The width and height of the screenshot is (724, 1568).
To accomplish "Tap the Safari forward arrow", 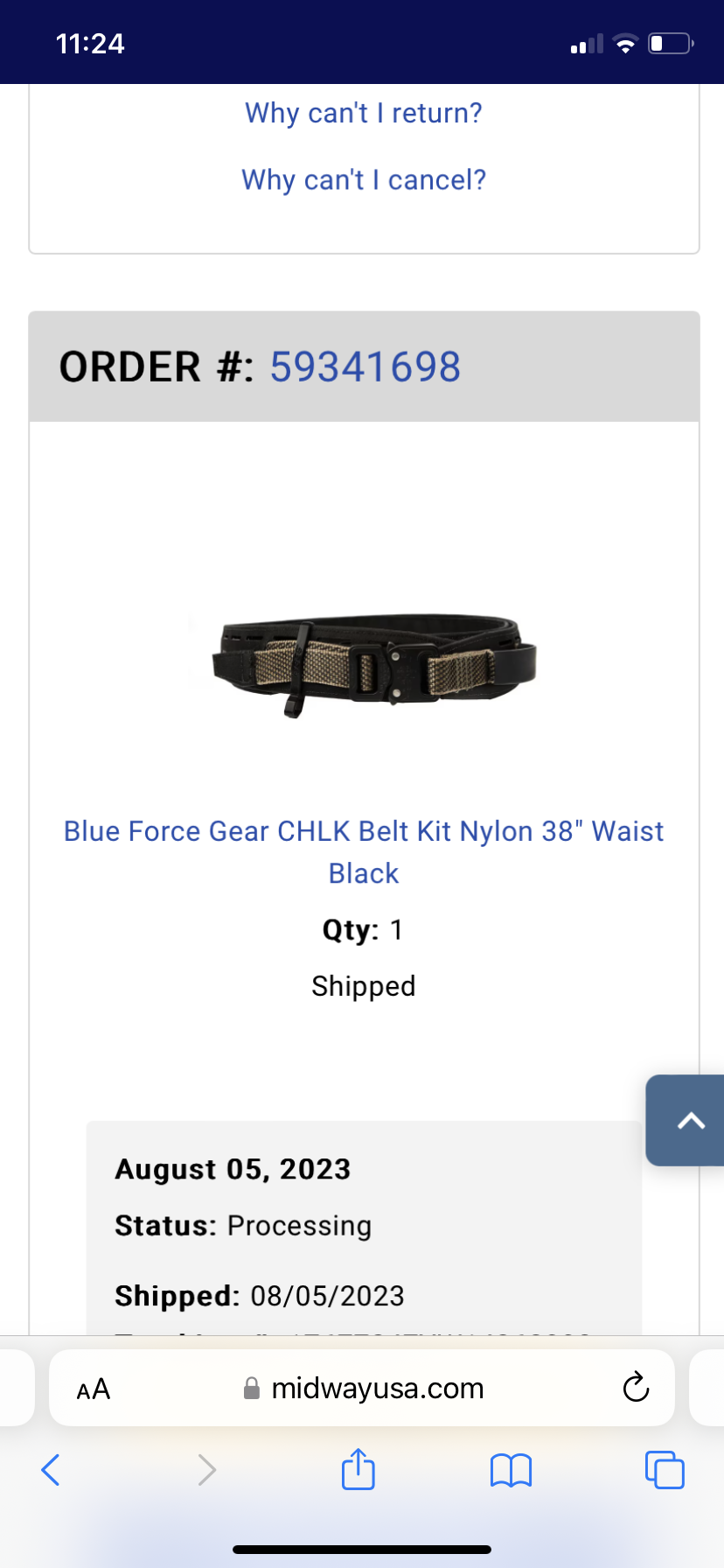I will [206, 1470].
